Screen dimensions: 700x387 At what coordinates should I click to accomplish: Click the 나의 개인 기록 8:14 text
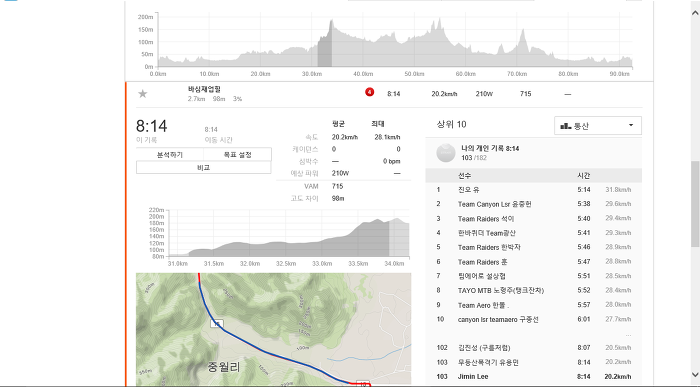pyautogui.click(x=490, y=149)
